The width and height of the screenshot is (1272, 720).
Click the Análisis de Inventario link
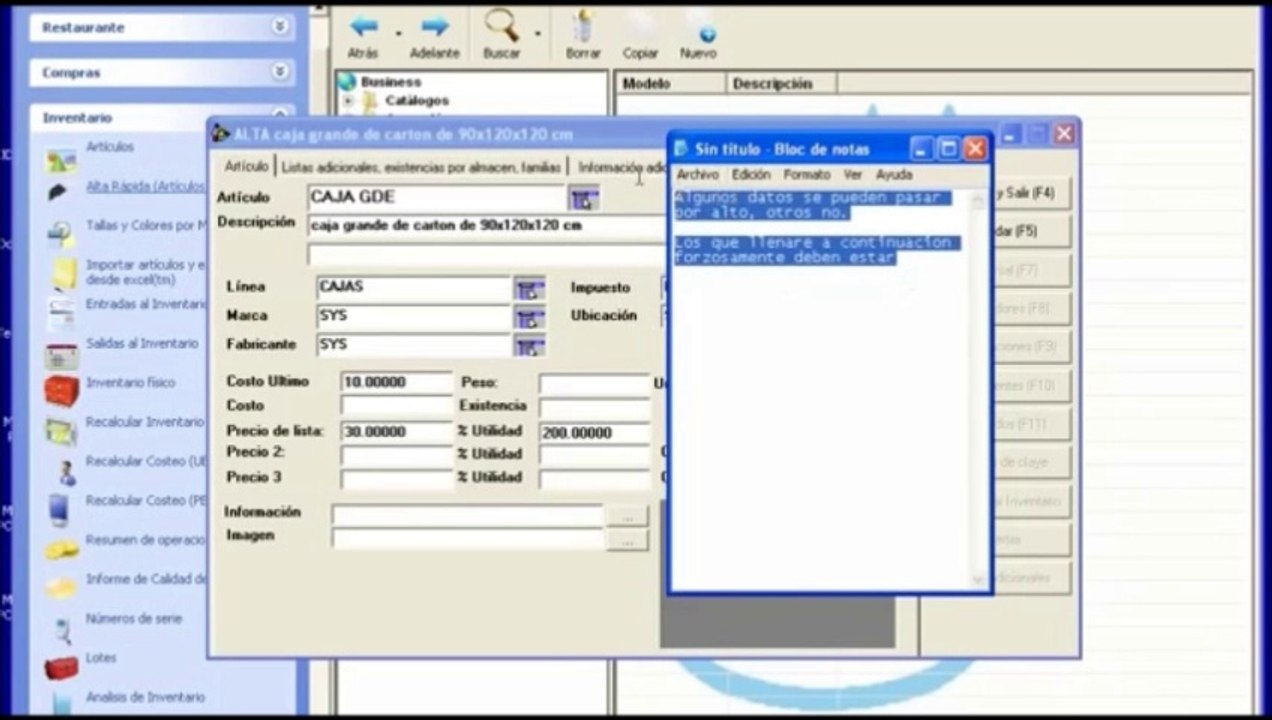click(145, 697)
